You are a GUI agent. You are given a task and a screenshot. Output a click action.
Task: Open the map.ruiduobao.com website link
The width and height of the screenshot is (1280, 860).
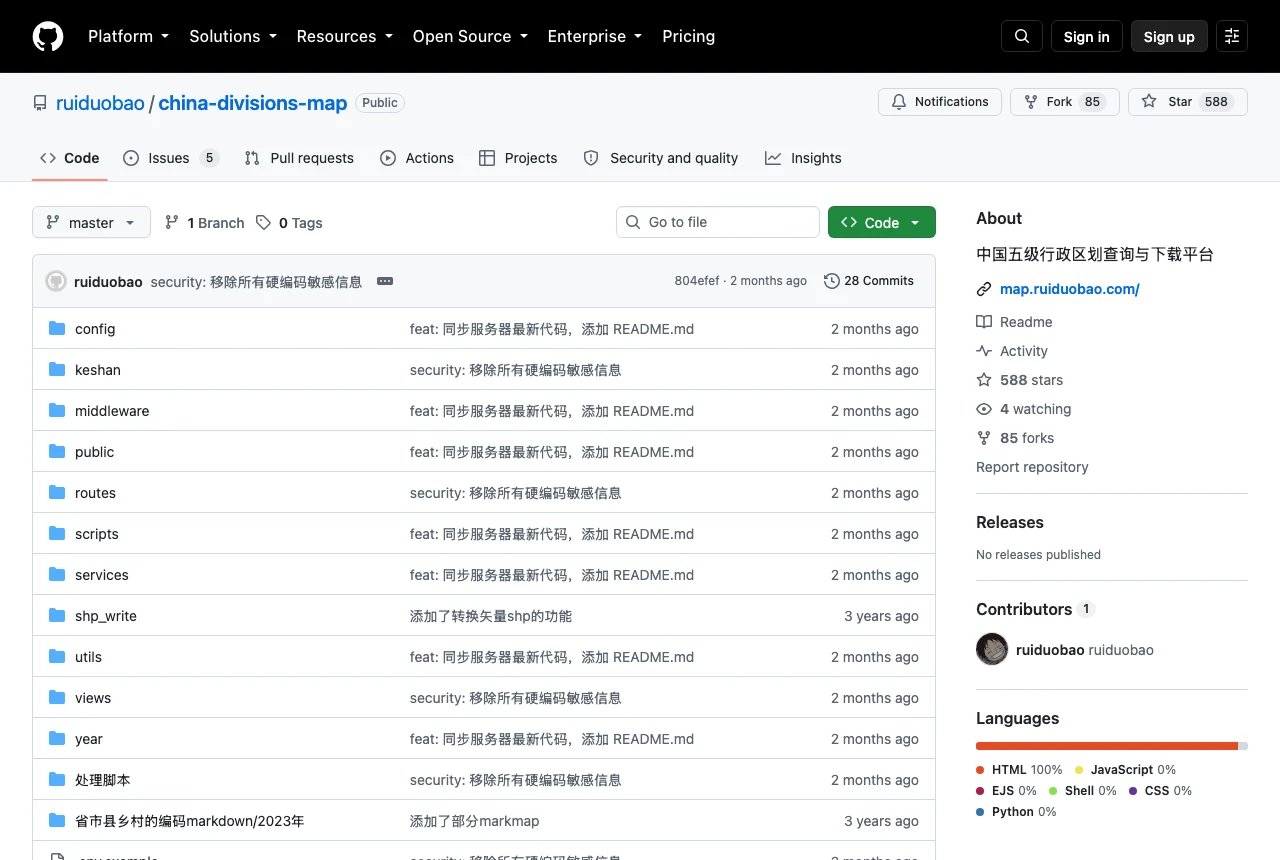pyautogui.click(x=1070, y=289)
